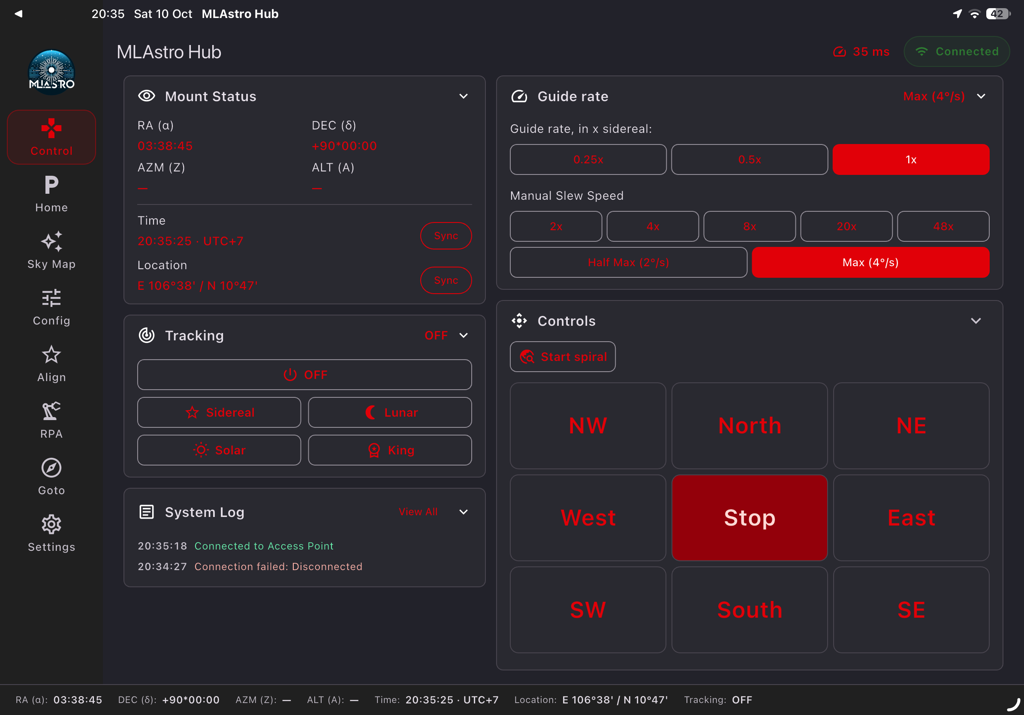This screenshot has width=1024, height=715.
Task: Set guide rate to 1x
Action: point(911,159)
